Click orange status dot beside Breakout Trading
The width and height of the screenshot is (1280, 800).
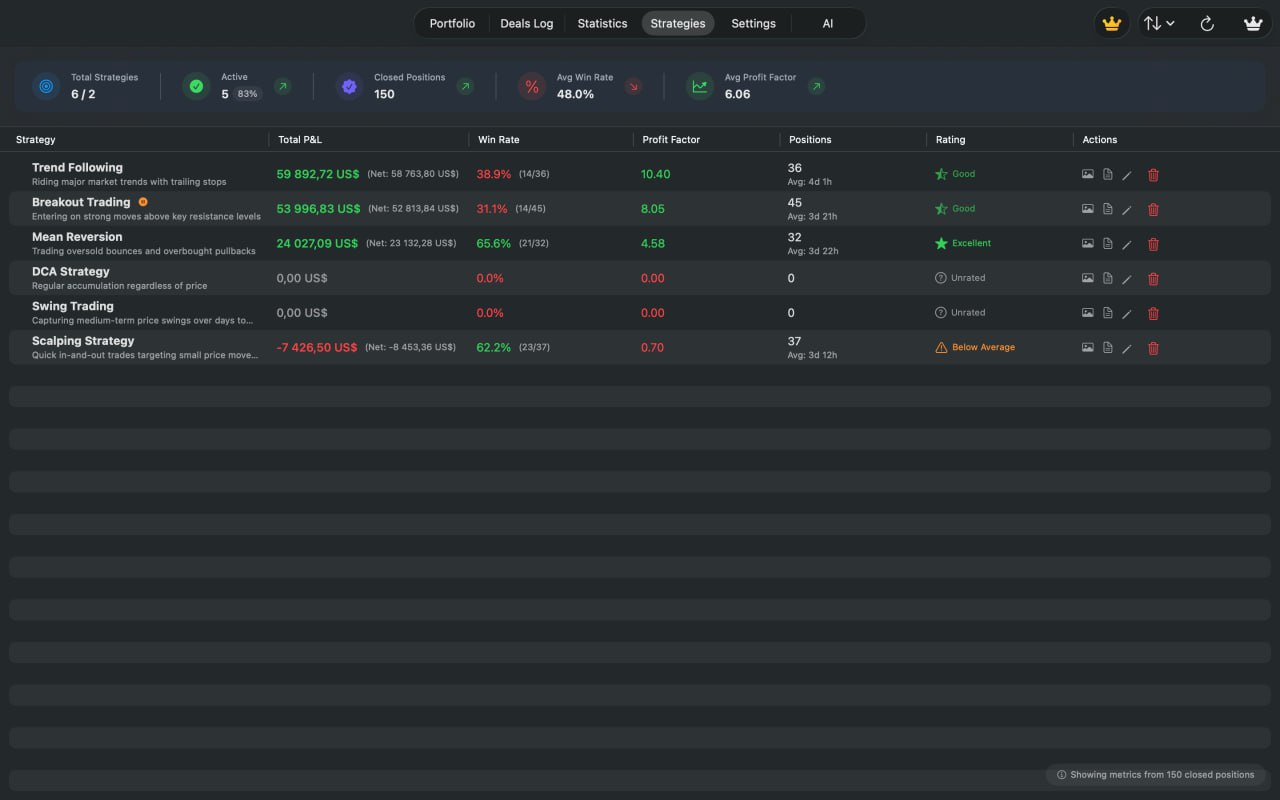coord(143,202)
